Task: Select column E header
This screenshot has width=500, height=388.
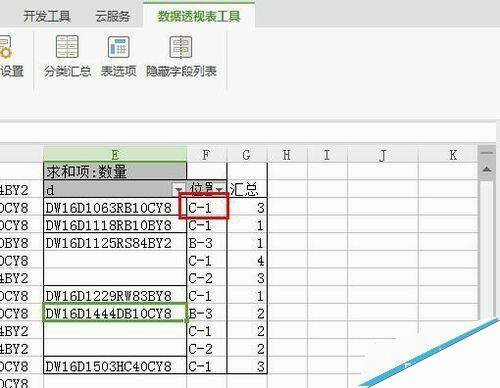Action: [115, 155]
